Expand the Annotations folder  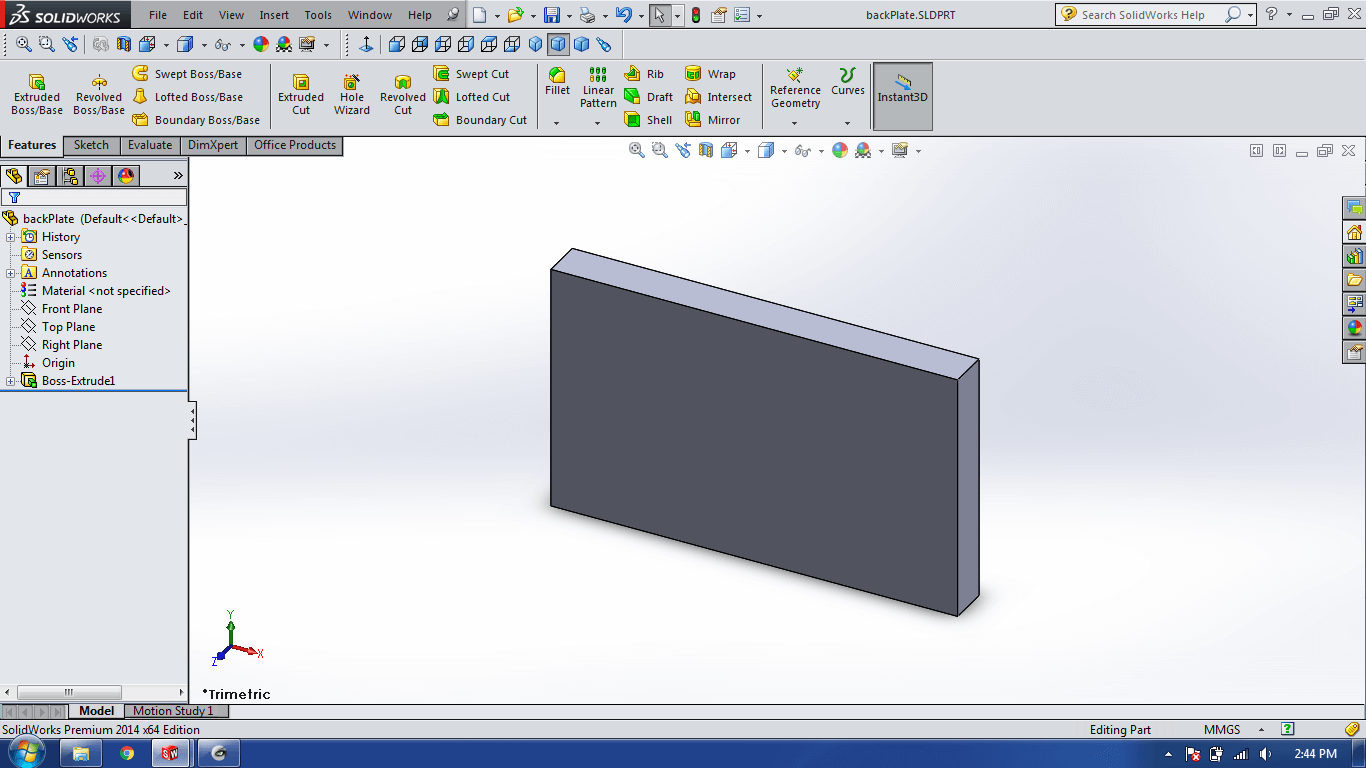11,273
